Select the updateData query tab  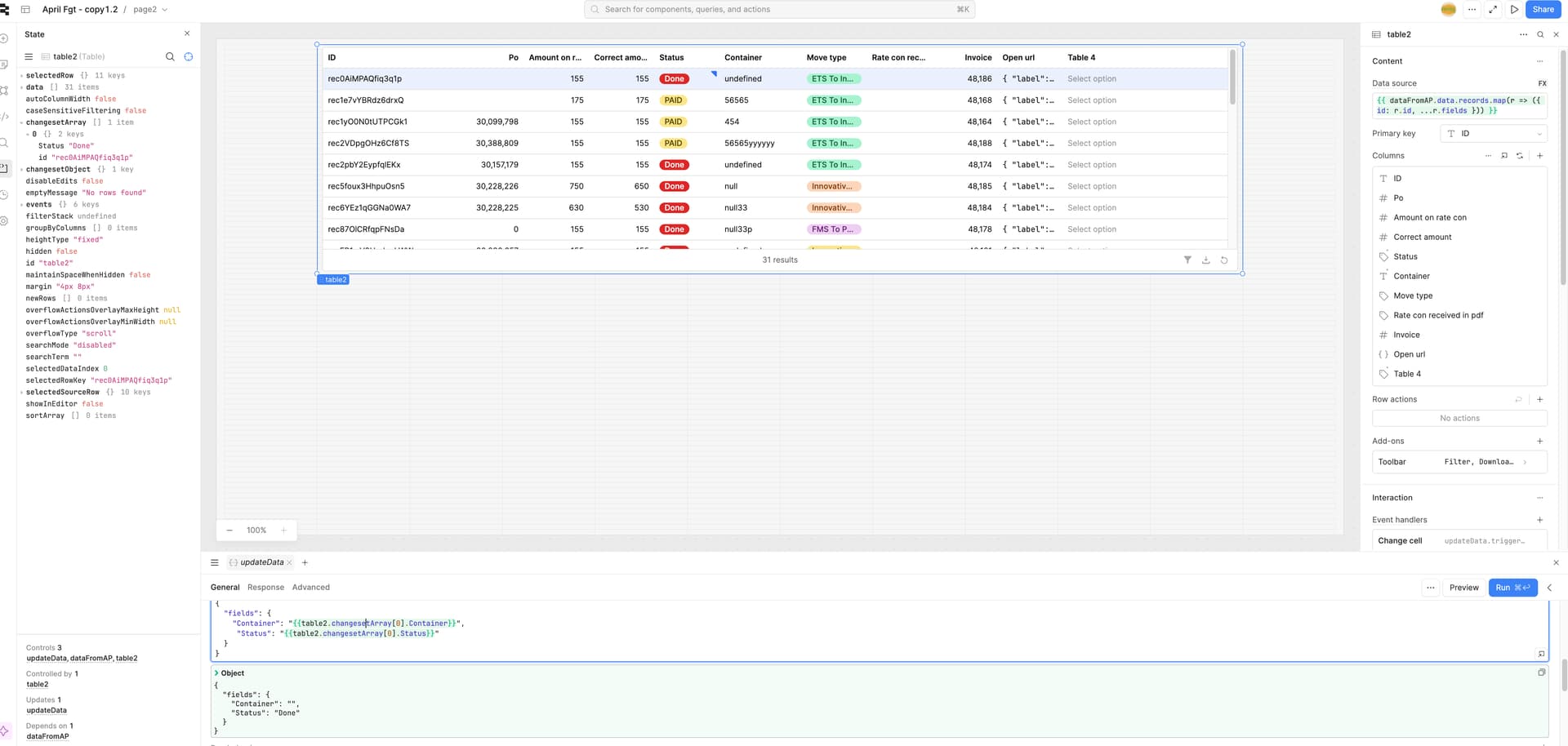pos(261,562)
